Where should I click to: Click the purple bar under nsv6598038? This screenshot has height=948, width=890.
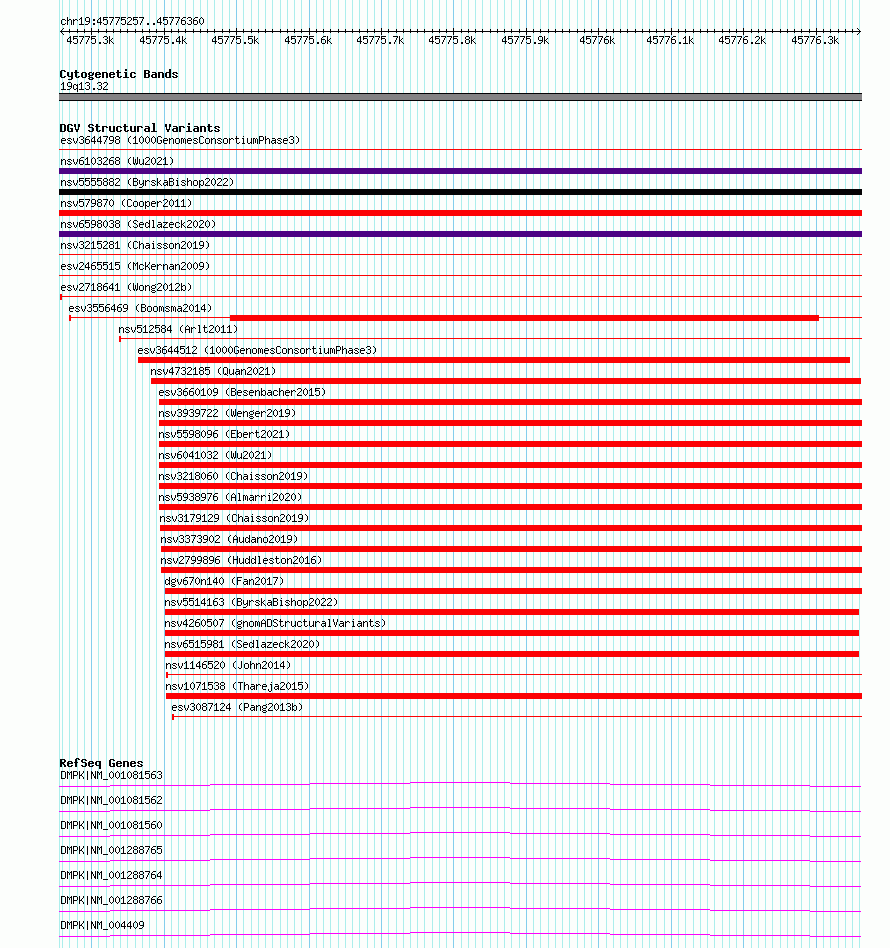click(x=460, y=234)
